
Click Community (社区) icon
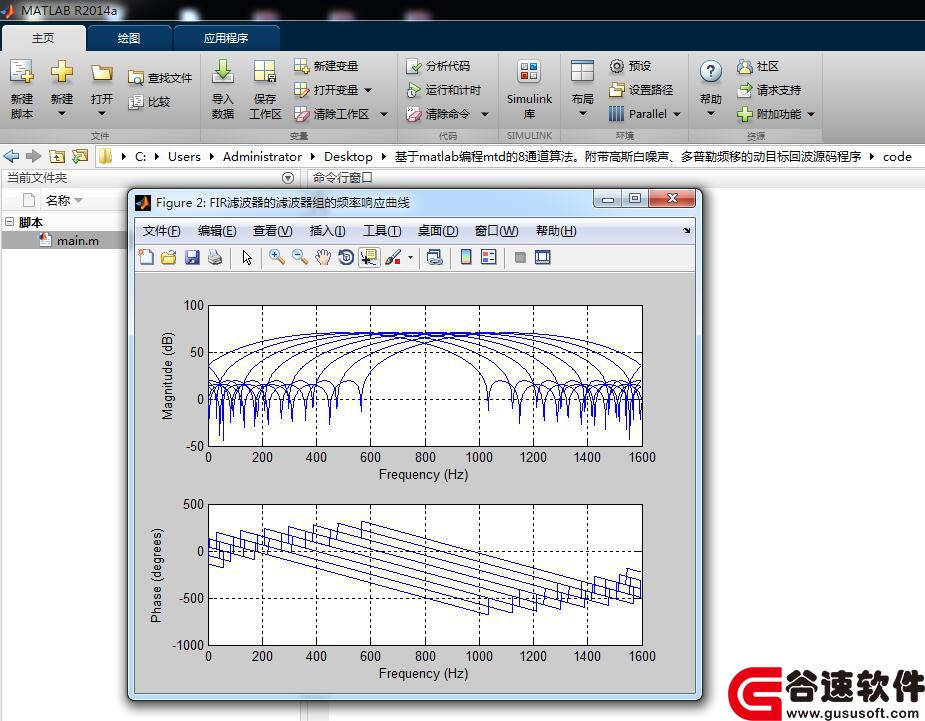(744, 66)
